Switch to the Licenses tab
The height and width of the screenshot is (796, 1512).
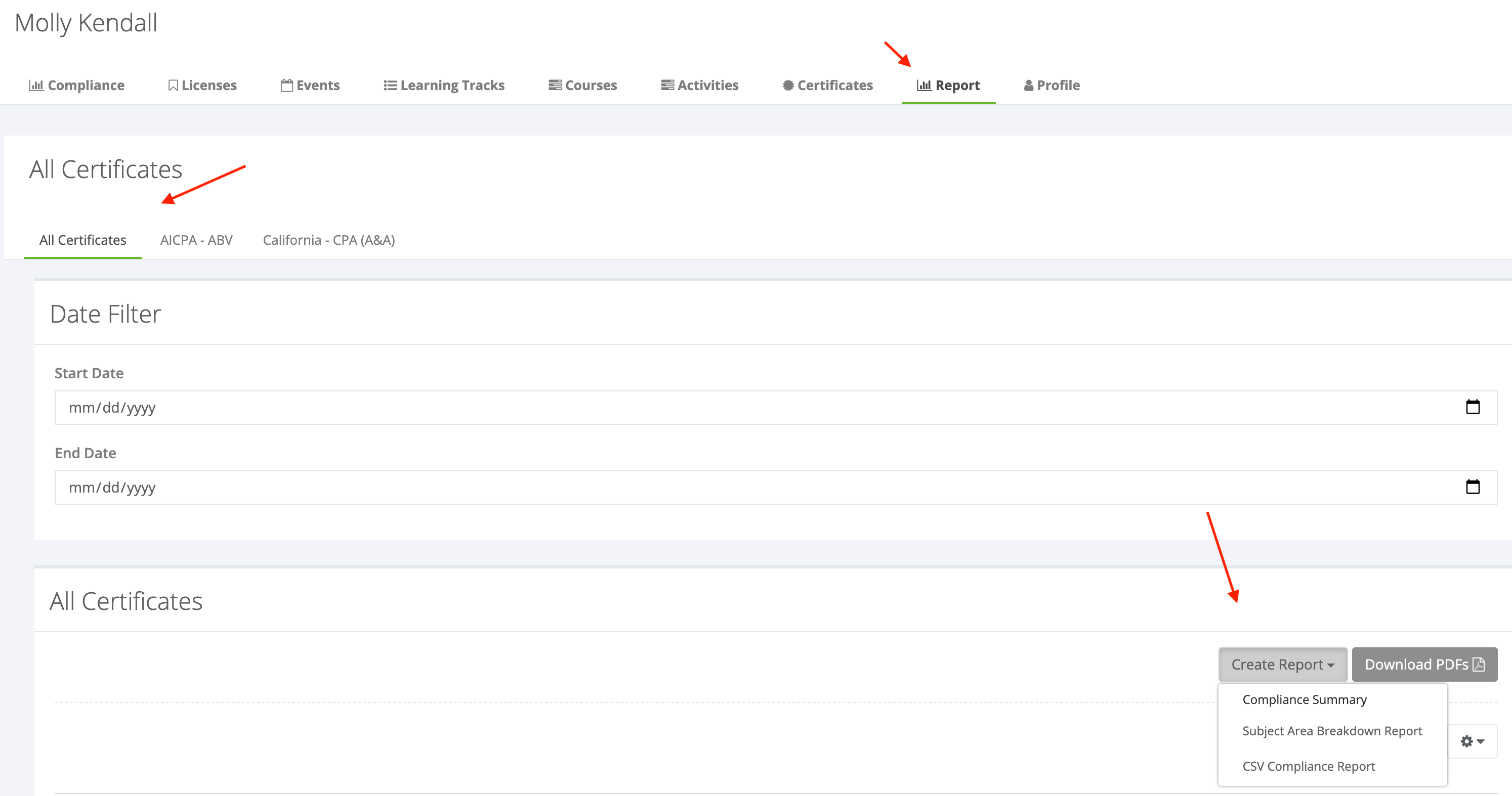pyautogui.click(x=202, y=85)
